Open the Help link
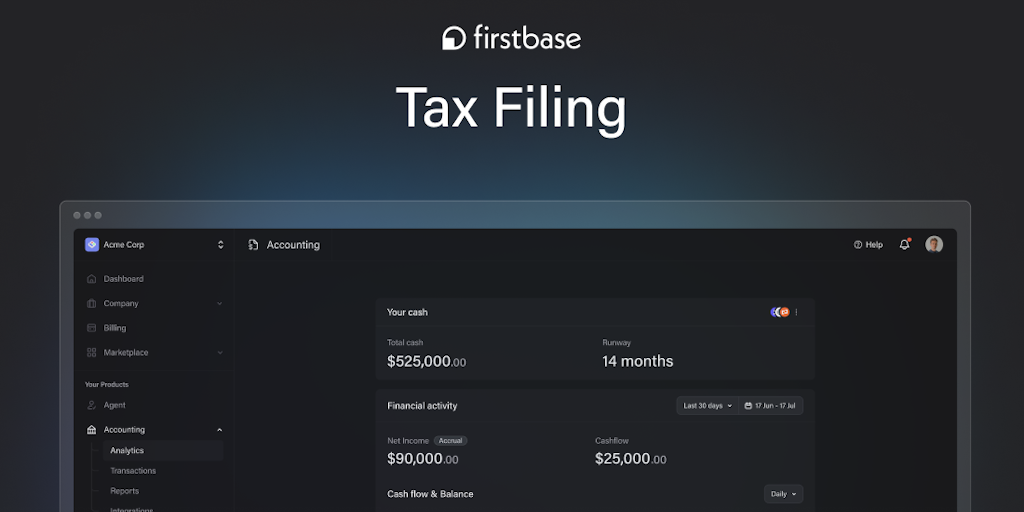1024x512 pixels. click(x=868, y=244)
